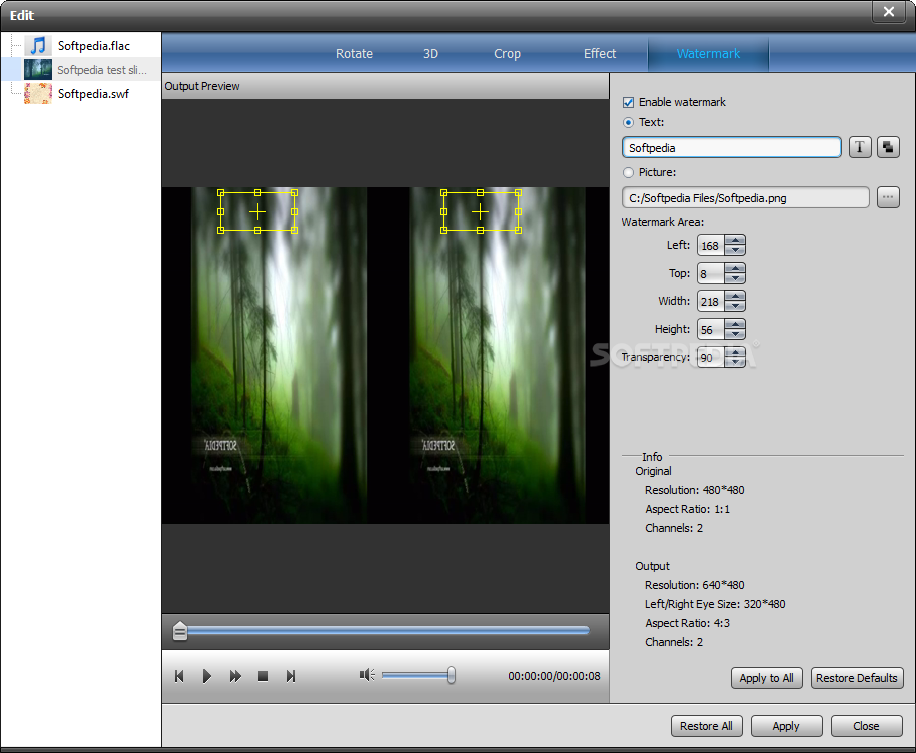Screen dimensions: 916x753
Task: Select the Softpedia.swf thumbnail
Action: pyautogui.click(x=38, y=93)
